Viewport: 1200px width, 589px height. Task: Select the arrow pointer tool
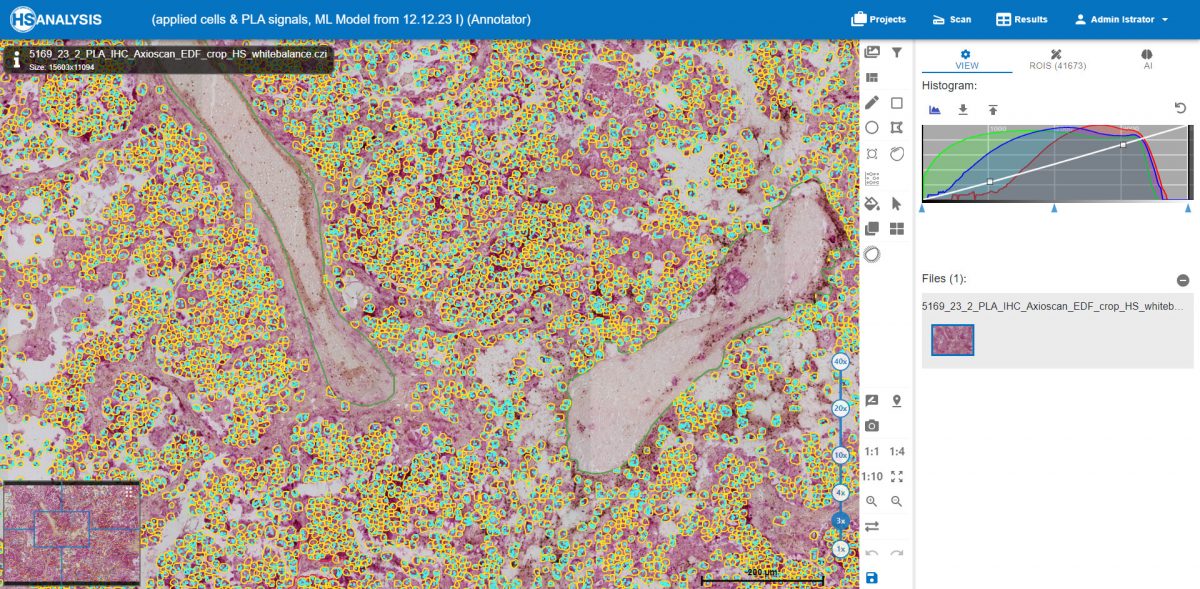[x=897, y=203]
